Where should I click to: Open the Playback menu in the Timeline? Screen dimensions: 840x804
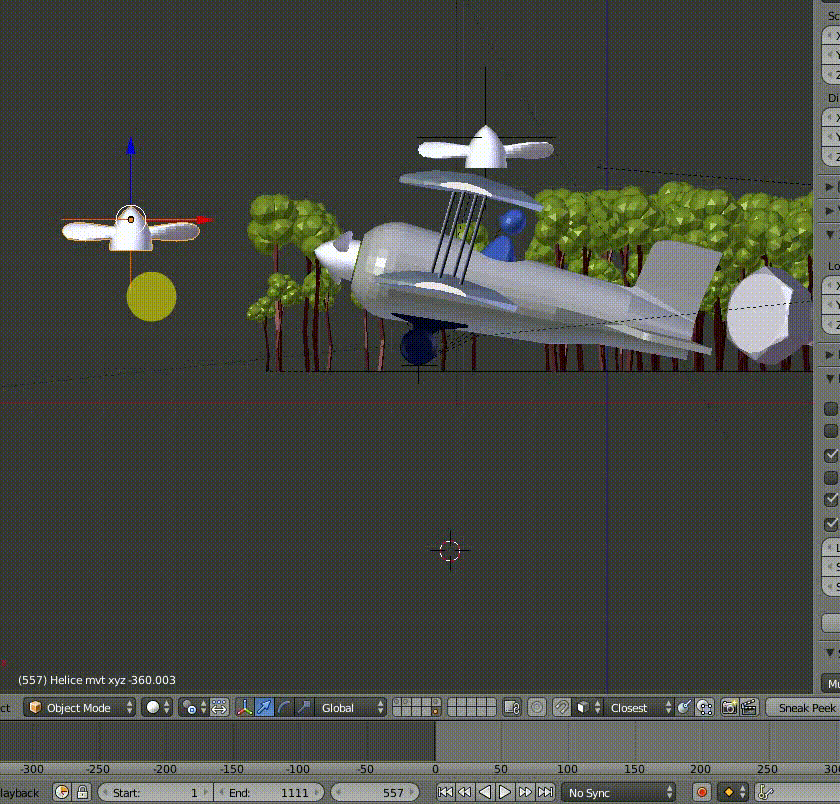[20, 792]
